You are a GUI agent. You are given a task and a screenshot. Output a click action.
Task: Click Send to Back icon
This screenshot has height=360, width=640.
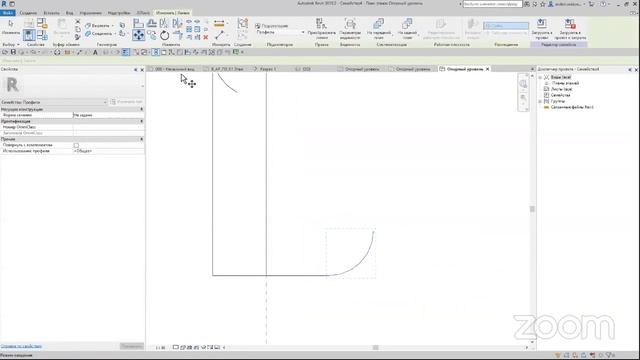click(407, 28)
